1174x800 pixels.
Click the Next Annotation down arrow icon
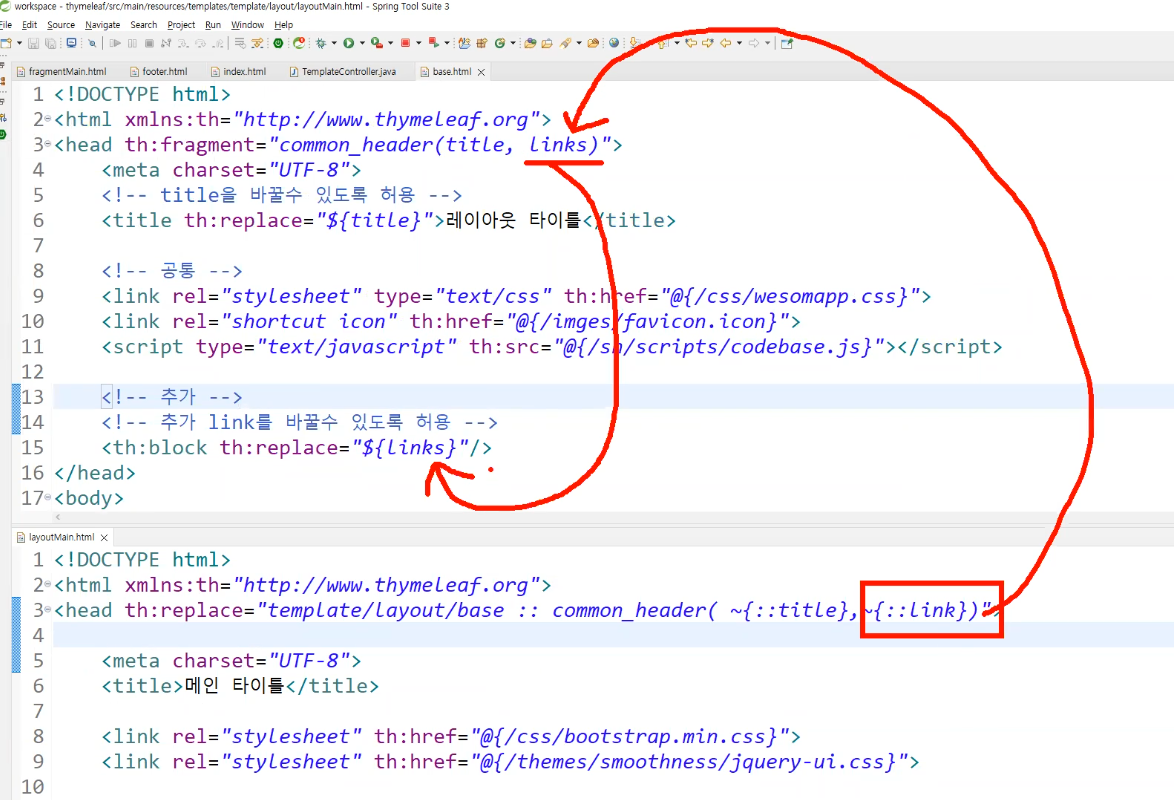[633, 43]
